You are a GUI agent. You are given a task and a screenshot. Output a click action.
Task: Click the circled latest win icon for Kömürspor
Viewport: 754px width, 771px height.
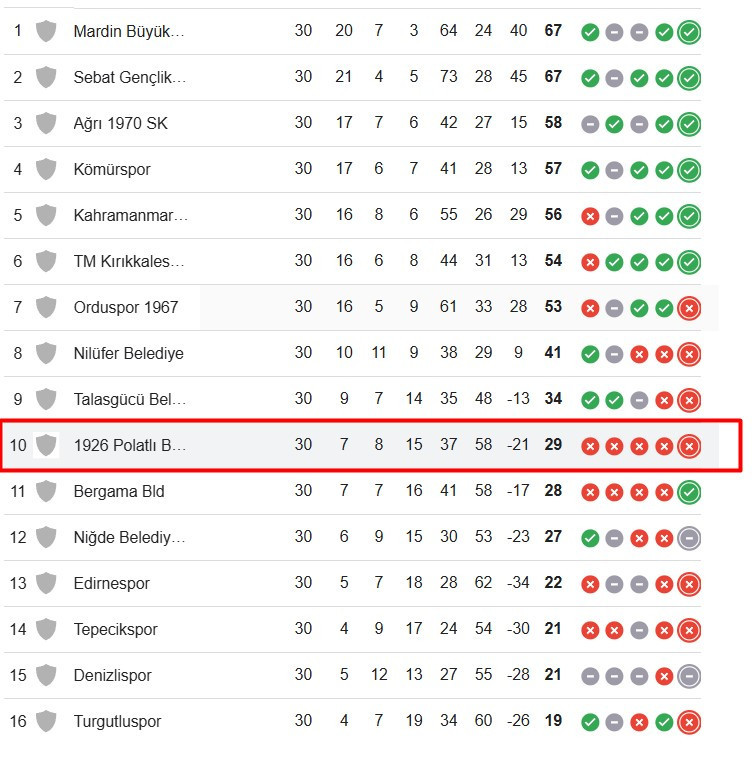pyautogui.click(x=689, y=170)
